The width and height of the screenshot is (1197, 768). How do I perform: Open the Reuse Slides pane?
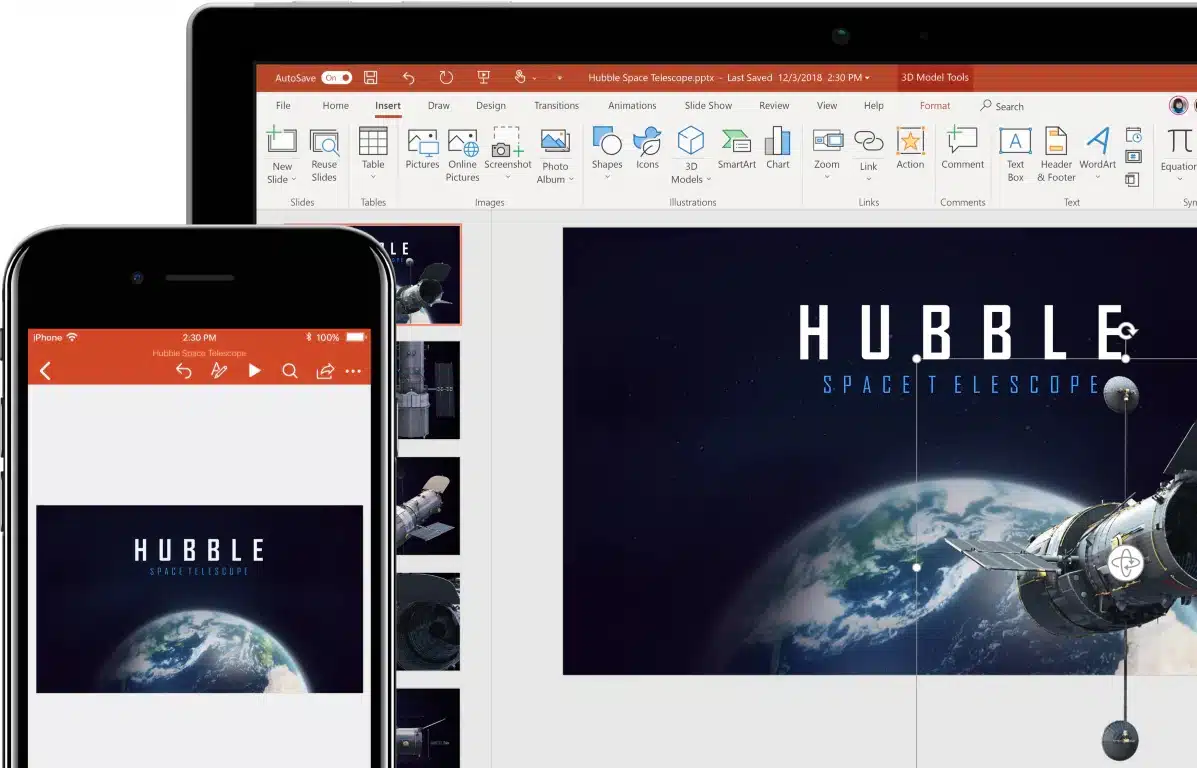pos(324,156)
